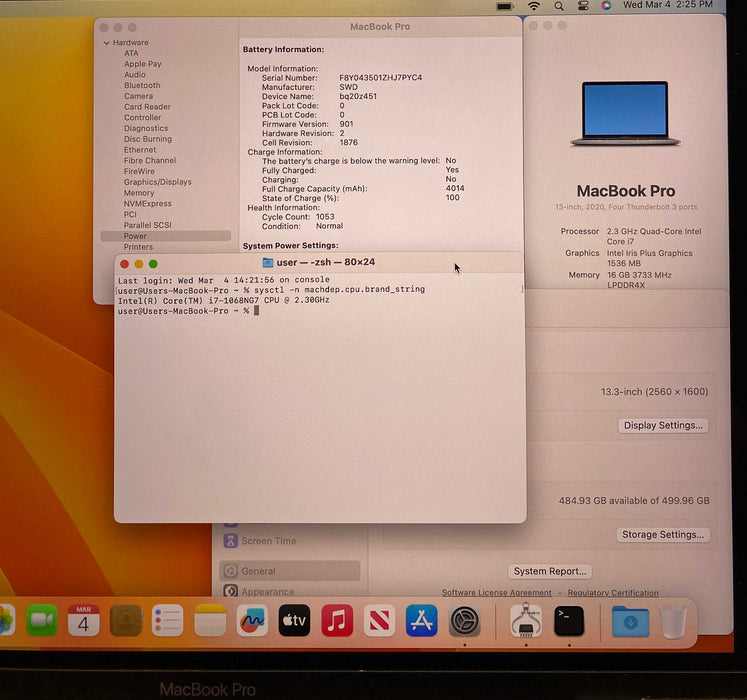Image resolution: width=747 pixels, height=700 pixels.
Task: Click the Storage Settings... button
Action: pyautogui.click(x=663, y=535)
